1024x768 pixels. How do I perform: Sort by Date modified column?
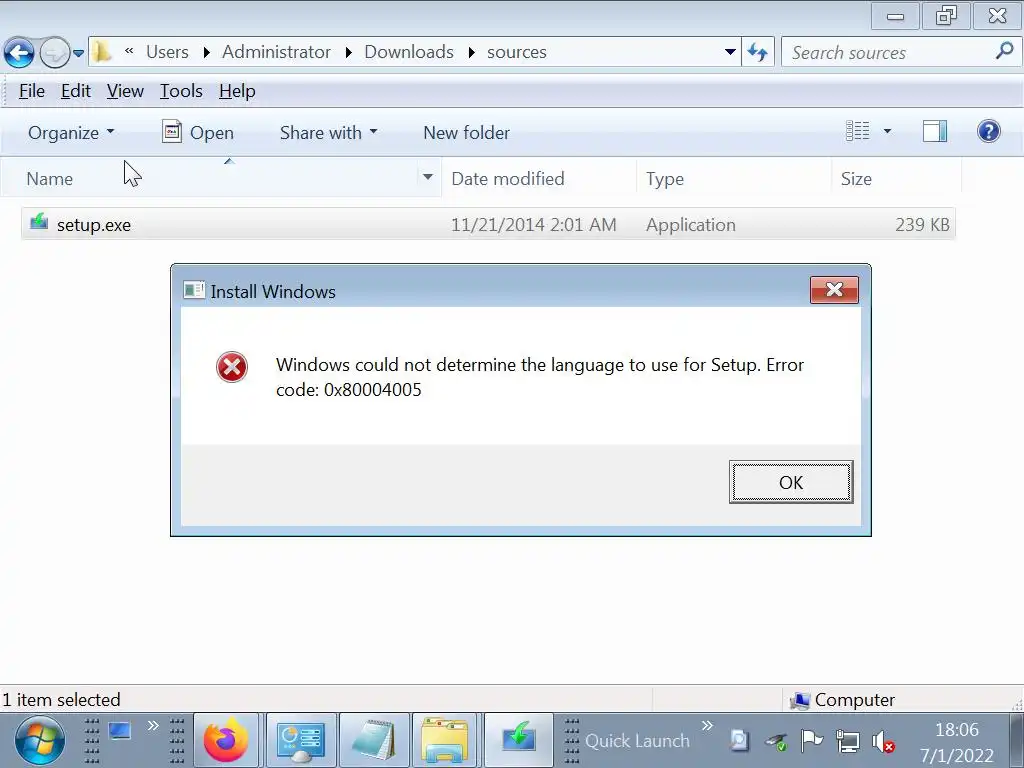(x=539, y=178)
